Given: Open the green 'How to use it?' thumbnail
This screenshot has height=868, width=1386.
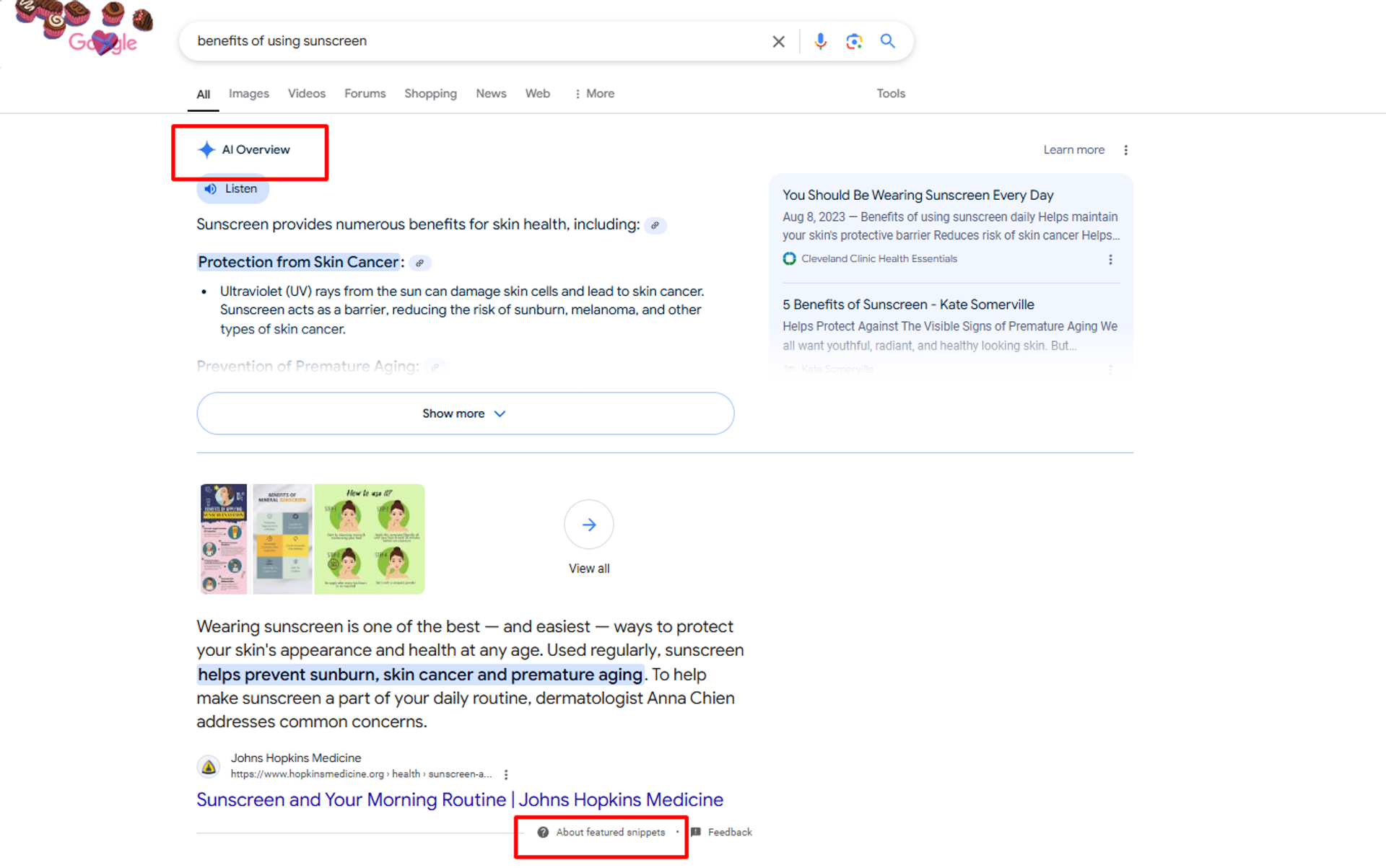Looking at the screenshot, I should pos(370,539).
